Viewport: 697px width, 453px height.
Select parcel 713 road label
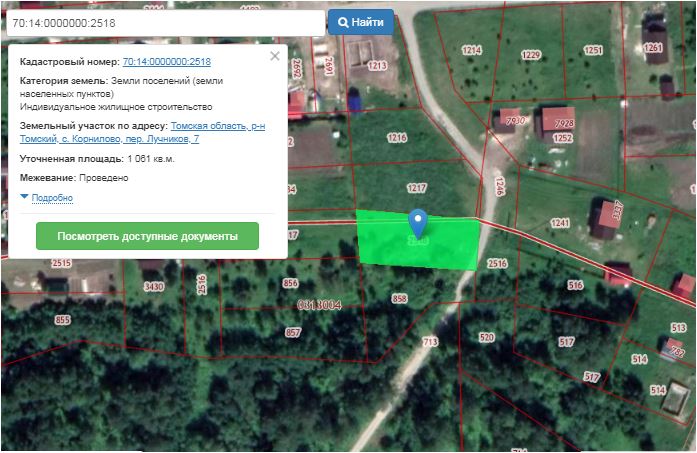pyautogui.click(x=430, y=341)
